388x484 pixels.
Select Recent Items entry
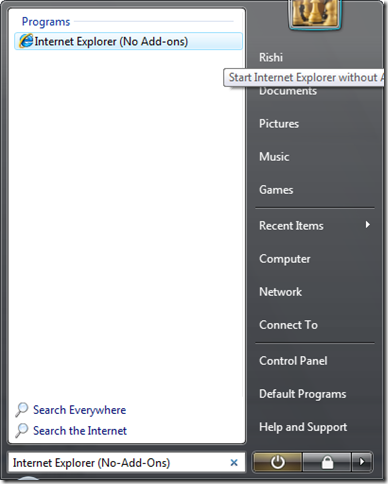click(291, 226)
